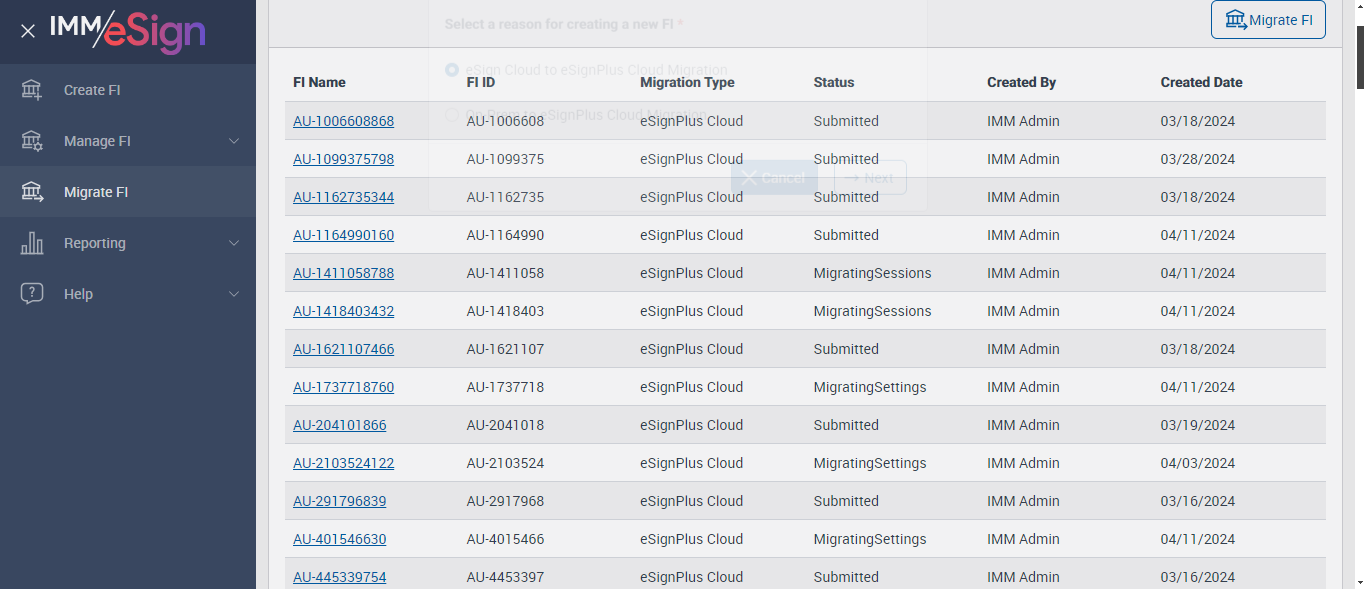Open FI link AU-1411058788
The image size is (1366, 589).
343,273
